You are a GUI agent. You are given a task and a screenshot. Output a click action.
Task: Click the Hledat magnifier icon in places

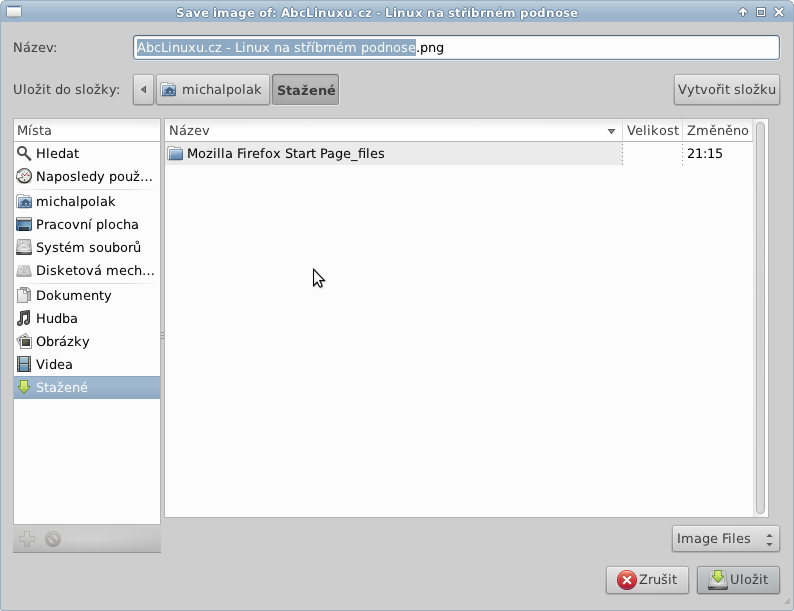click(24, 153)
